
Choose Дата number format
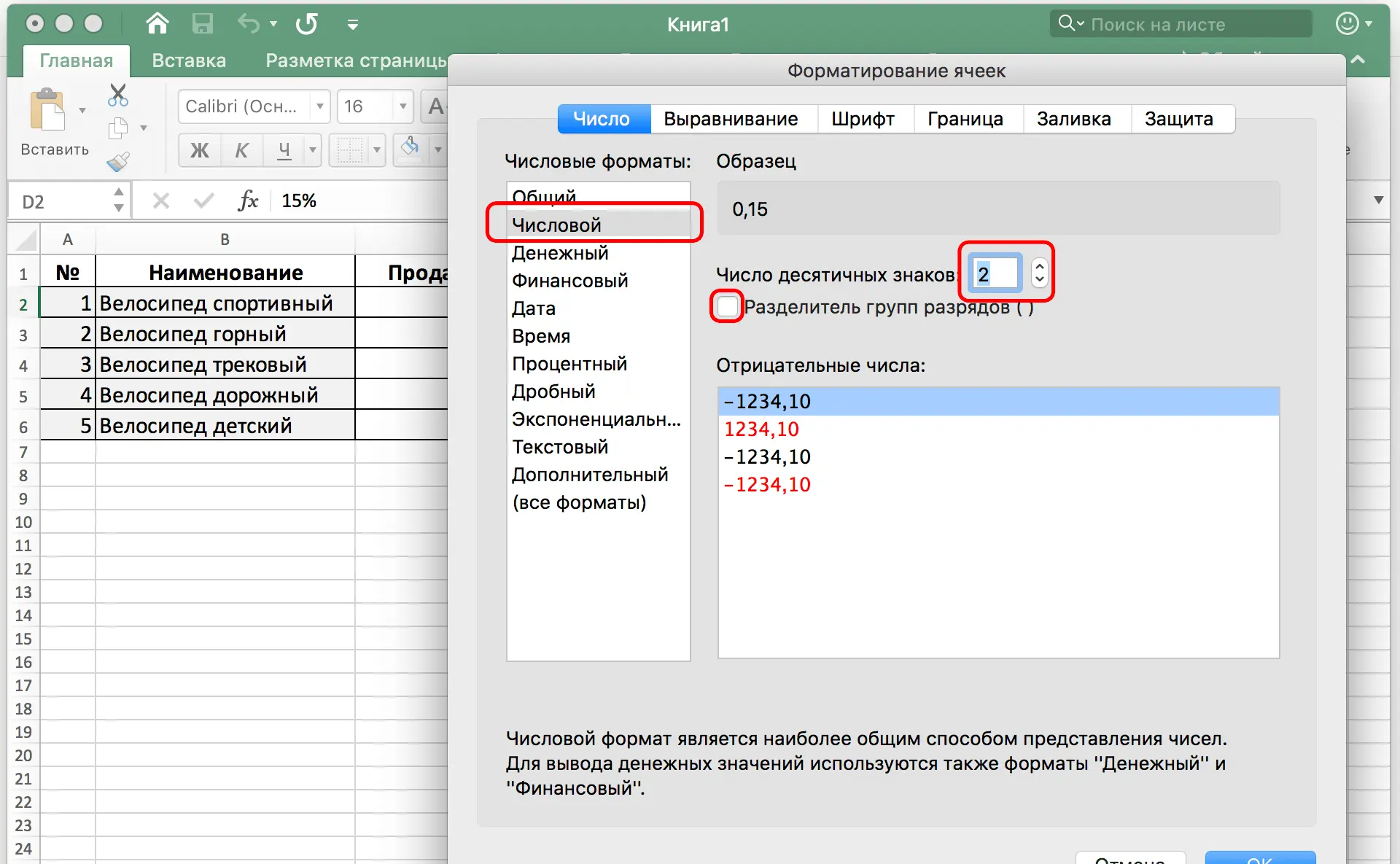tap(598, 308)
